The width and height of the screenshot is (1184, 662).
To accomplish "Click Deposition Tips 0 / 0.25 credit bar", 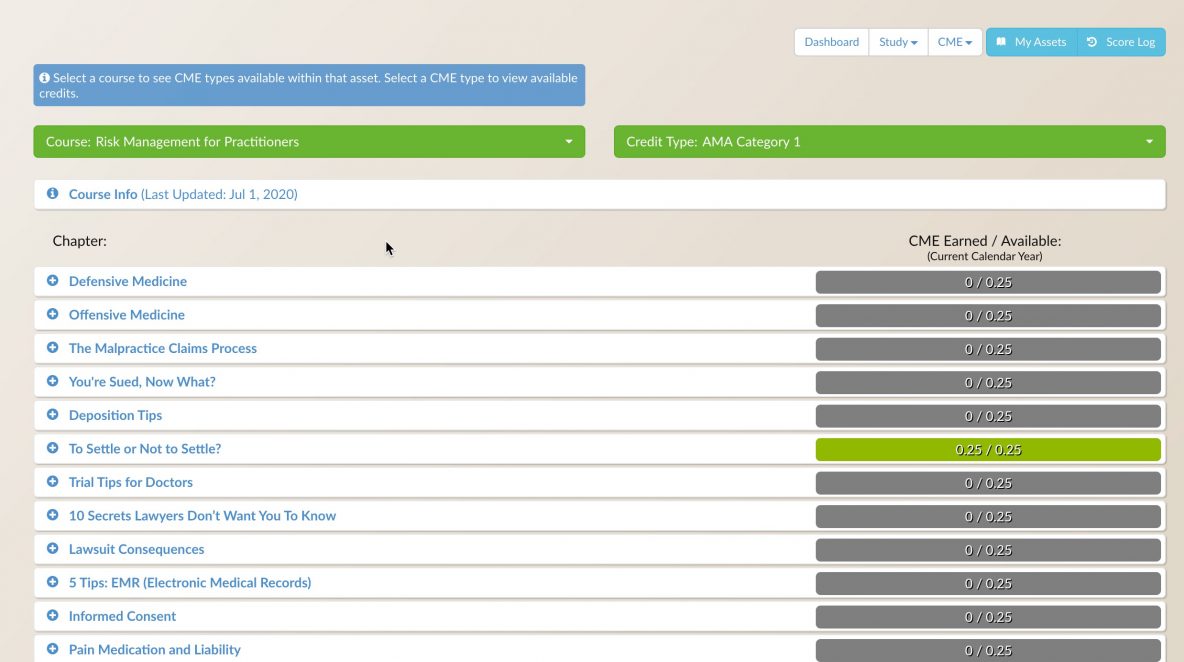I will coord(988,416).
